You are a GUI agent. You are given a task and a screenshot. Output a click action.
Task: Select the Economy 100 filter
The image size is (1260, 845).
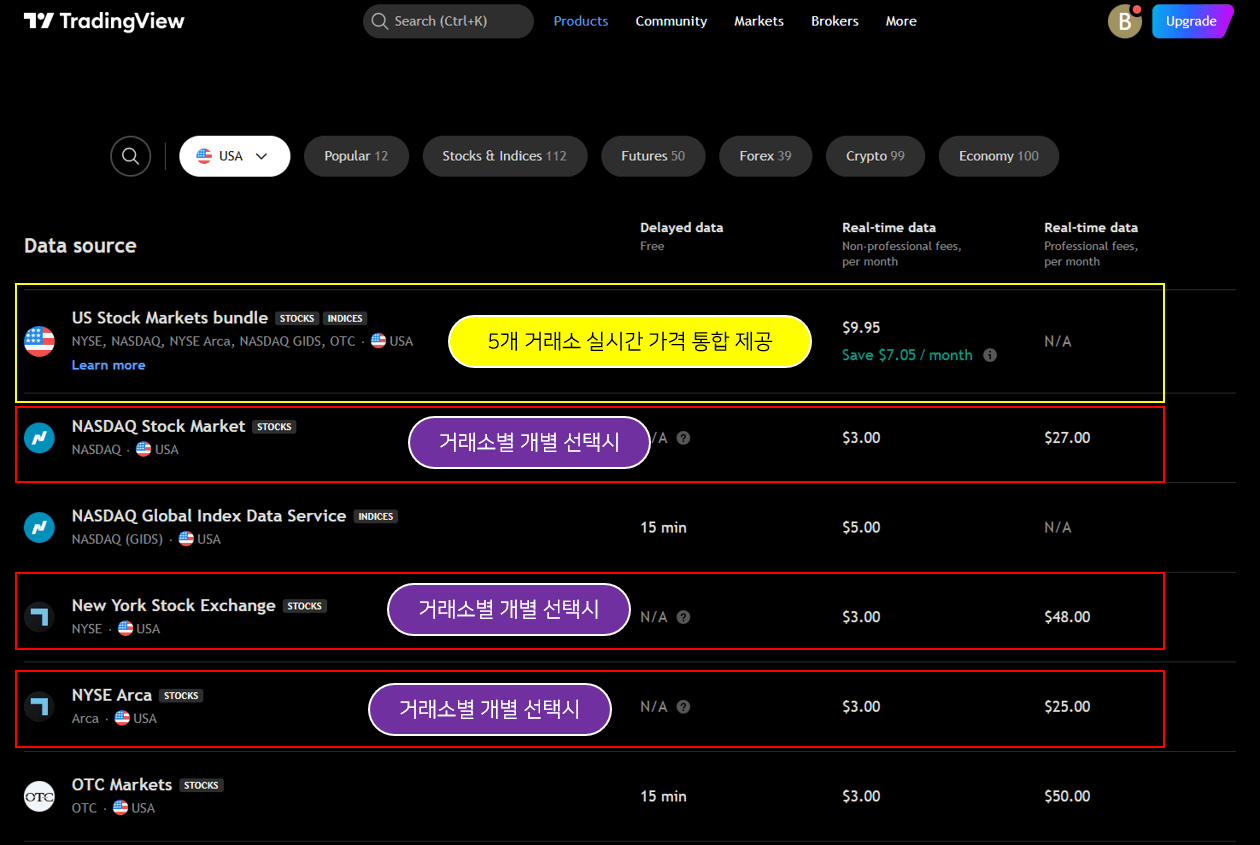[x=999, y=156]
